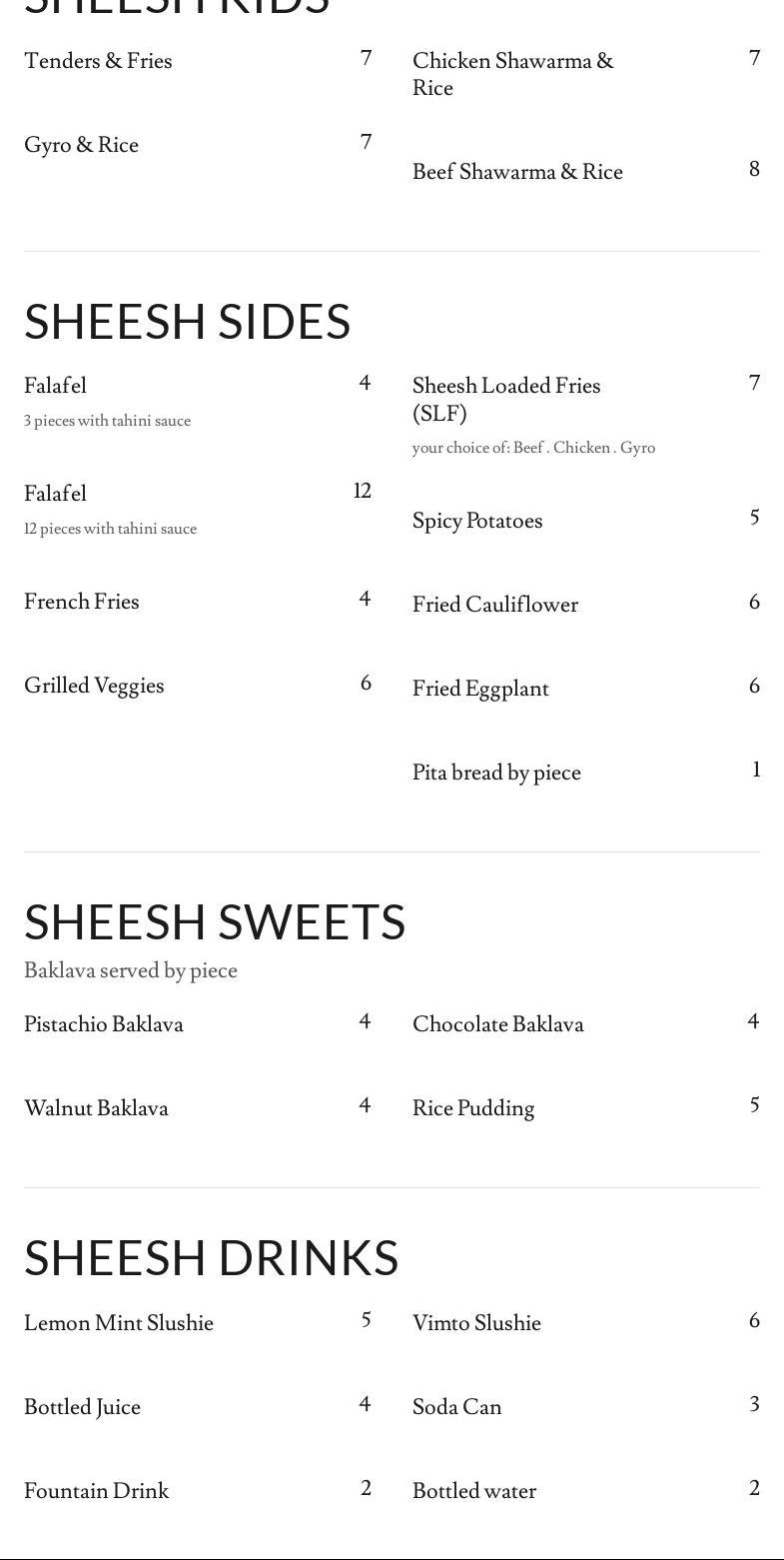Select the Pistachio Baklava dessert
The width and height of the screenshot is (784, 1560).
(x=104, y=1024)
